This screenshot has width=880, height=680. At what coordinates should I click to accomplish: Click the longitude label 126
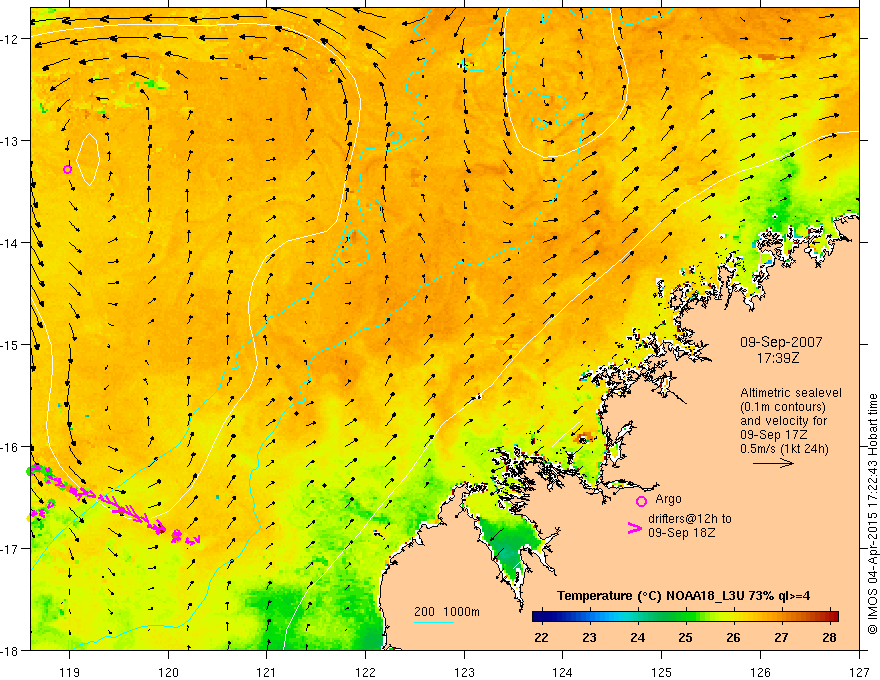760,672
